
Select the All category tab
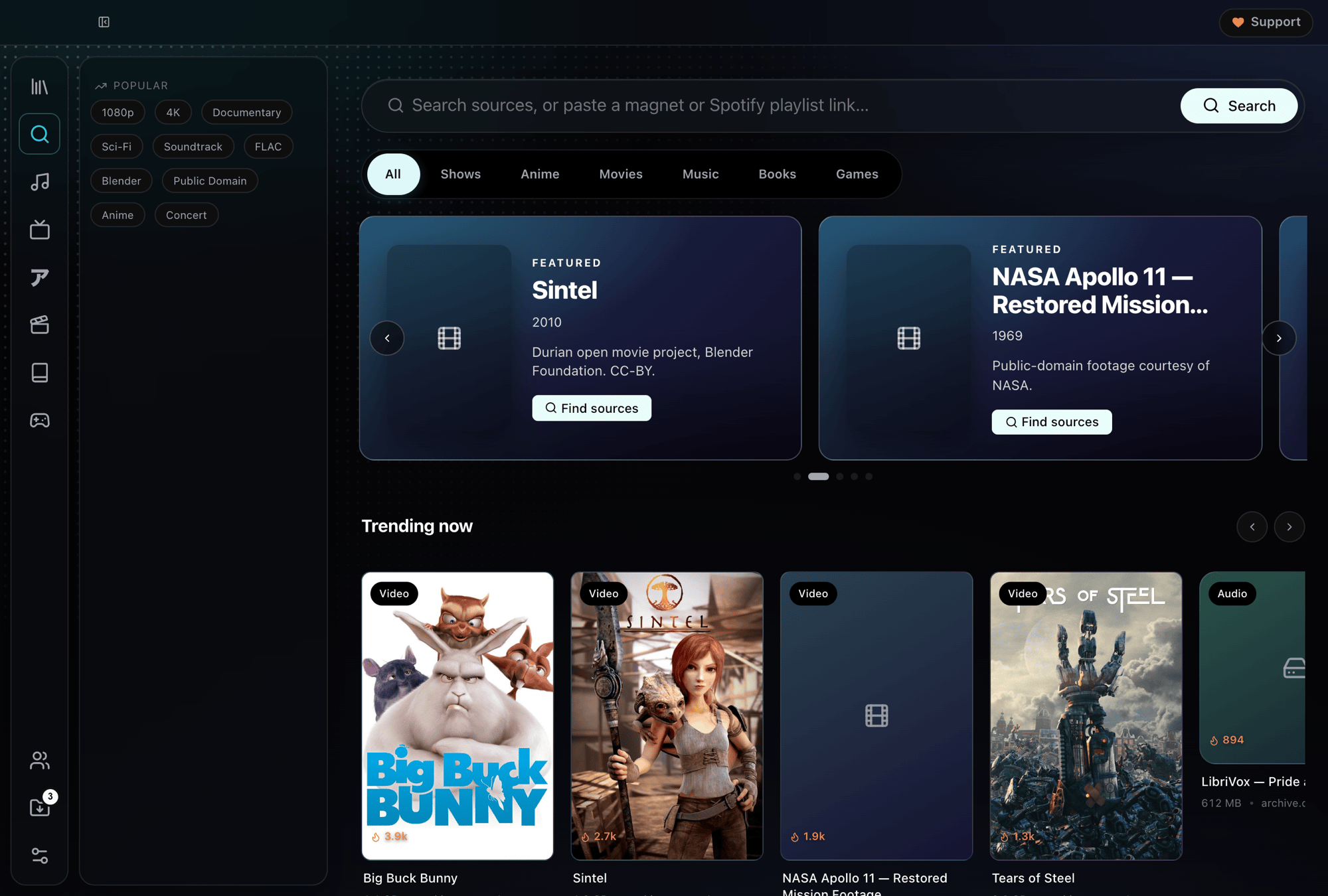tap(393, 174)
